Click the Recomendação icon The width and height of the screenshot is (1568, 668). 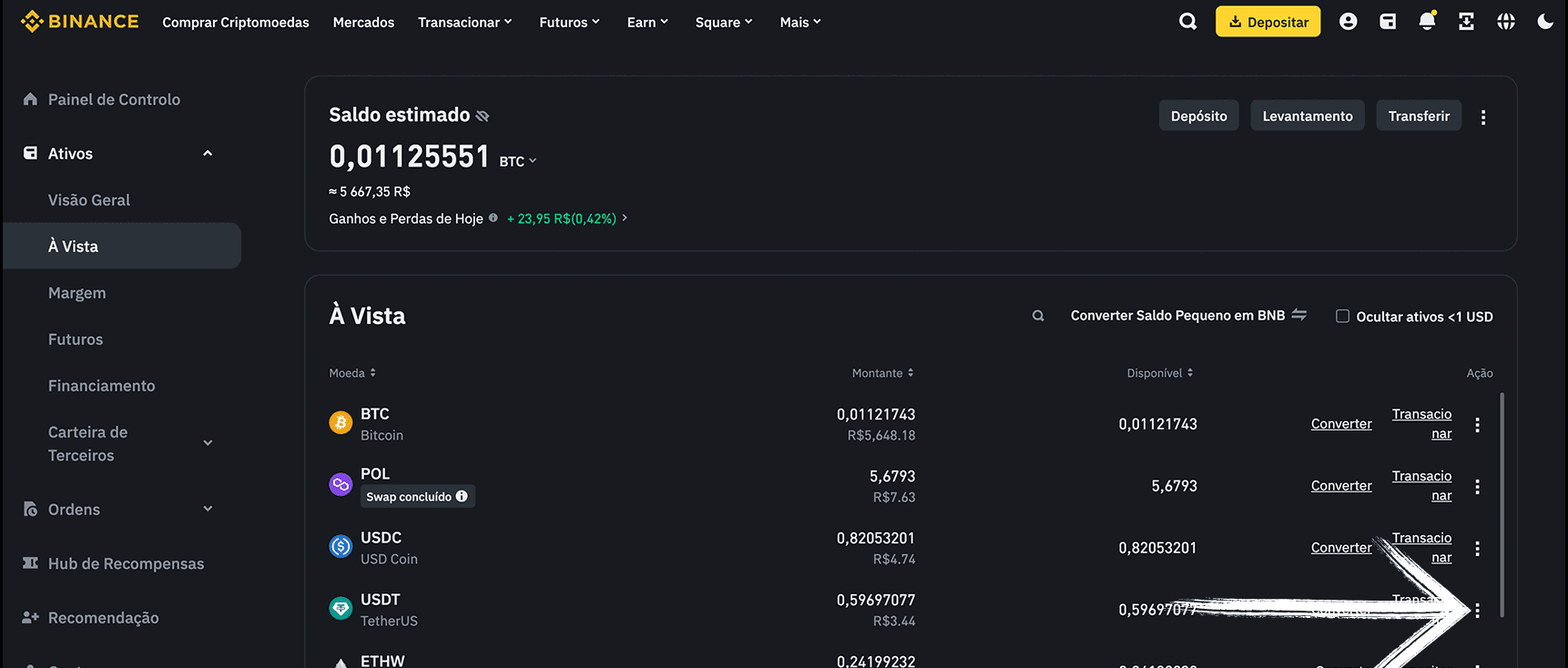30,617
